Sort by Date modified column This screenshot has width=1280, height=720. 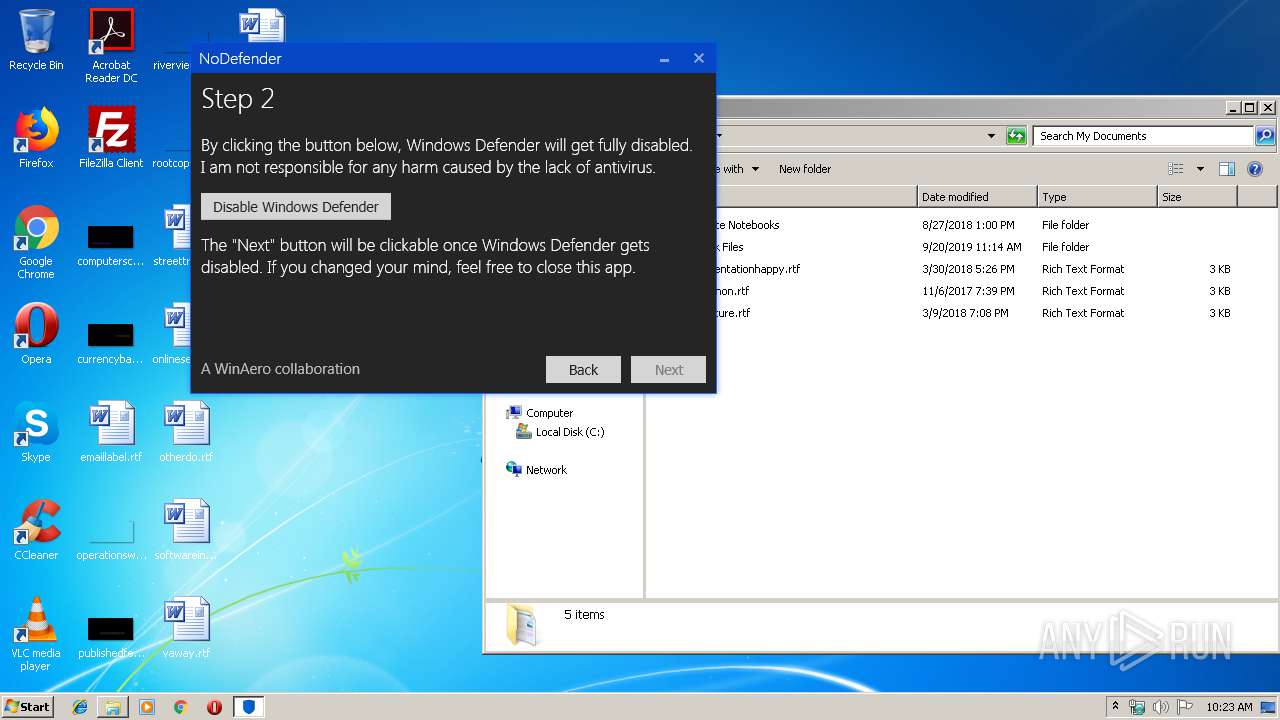pyautogui.click(x=977, y=197)
